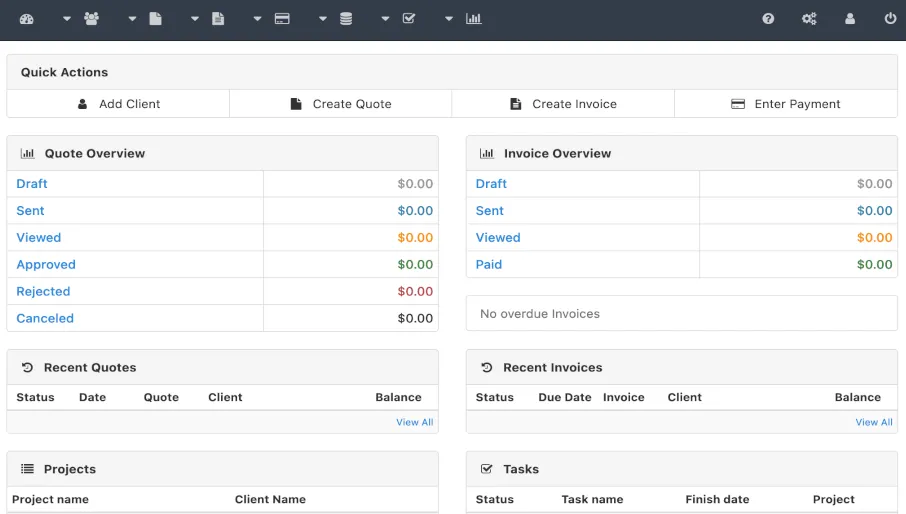Screen dimensions: 906x514
Task: Open Viewed link in Quote Overview
Action: click(39, 237)
